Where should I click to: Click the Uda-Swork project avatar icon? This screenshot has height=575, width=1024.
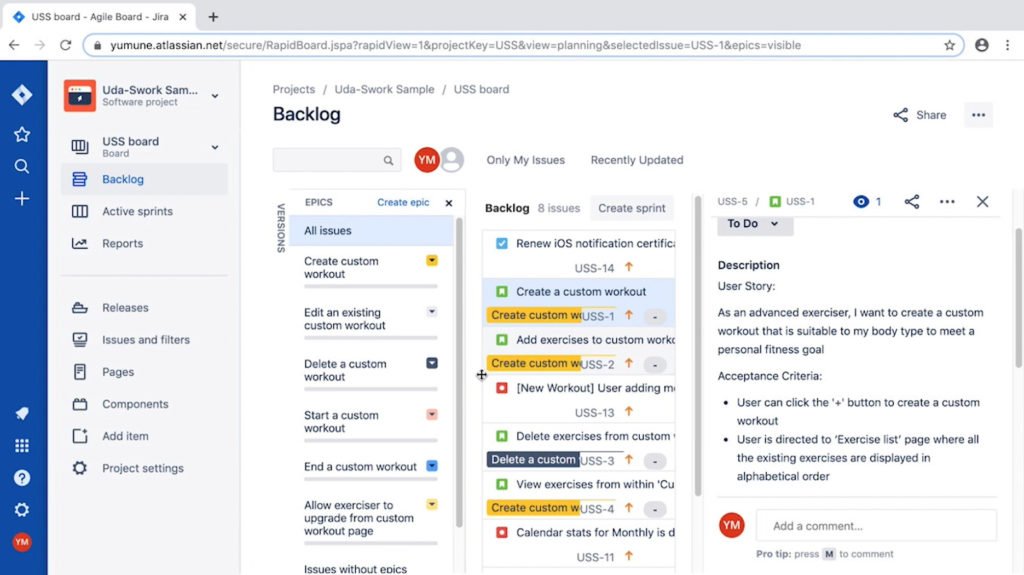click(80, 95)
